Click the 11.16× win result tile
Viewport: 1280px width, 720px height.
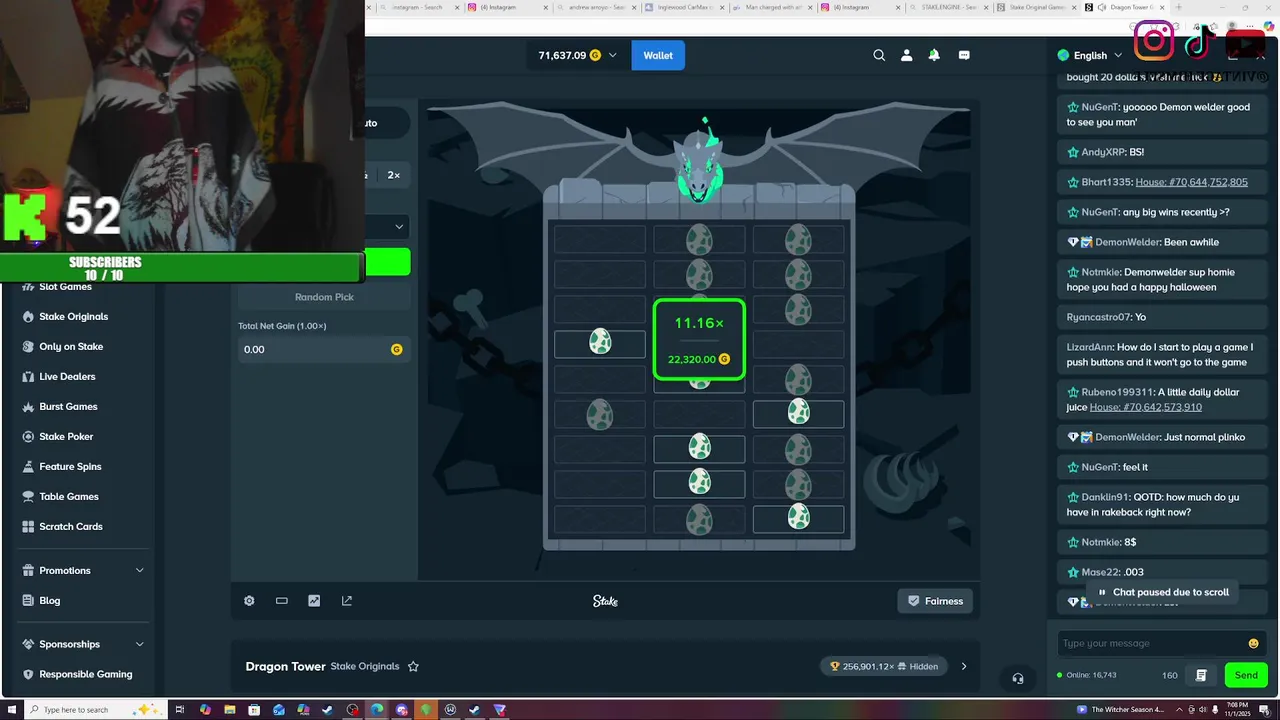(x=699, y=340)
